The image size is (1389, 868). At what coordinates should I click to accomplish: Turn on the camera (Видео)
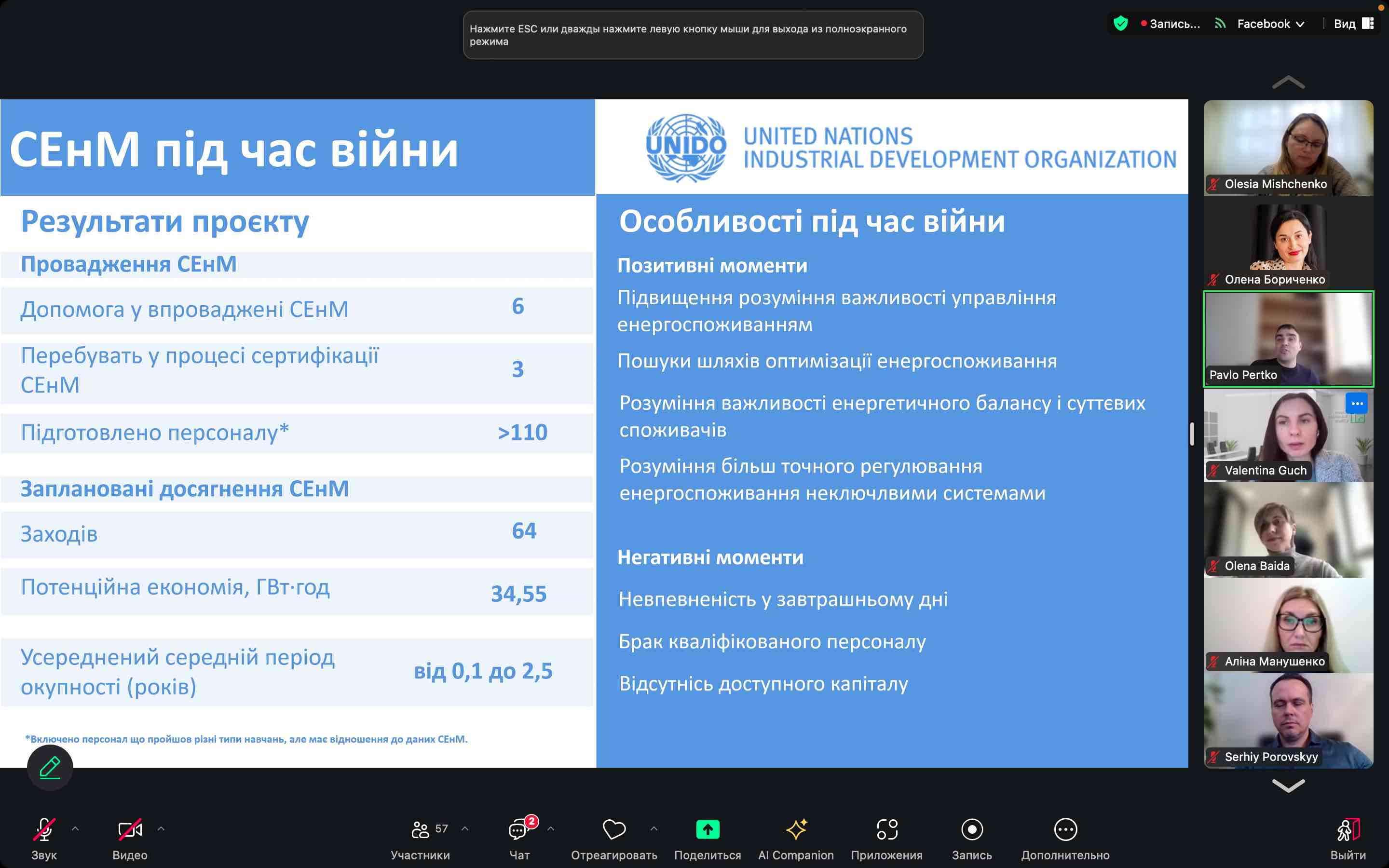[130, 829]
